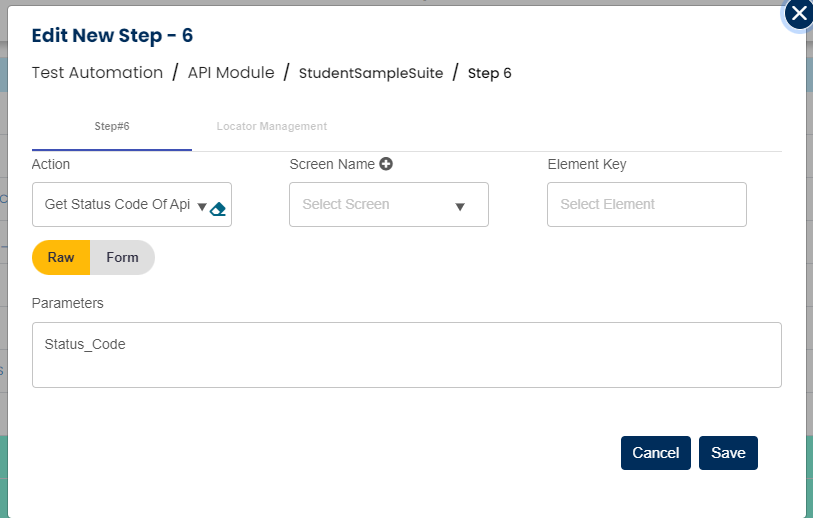Click the Edit New Step - 6 heading
Image resolution: width=813 pixels, height=518 pixels.
coord(113,36)
